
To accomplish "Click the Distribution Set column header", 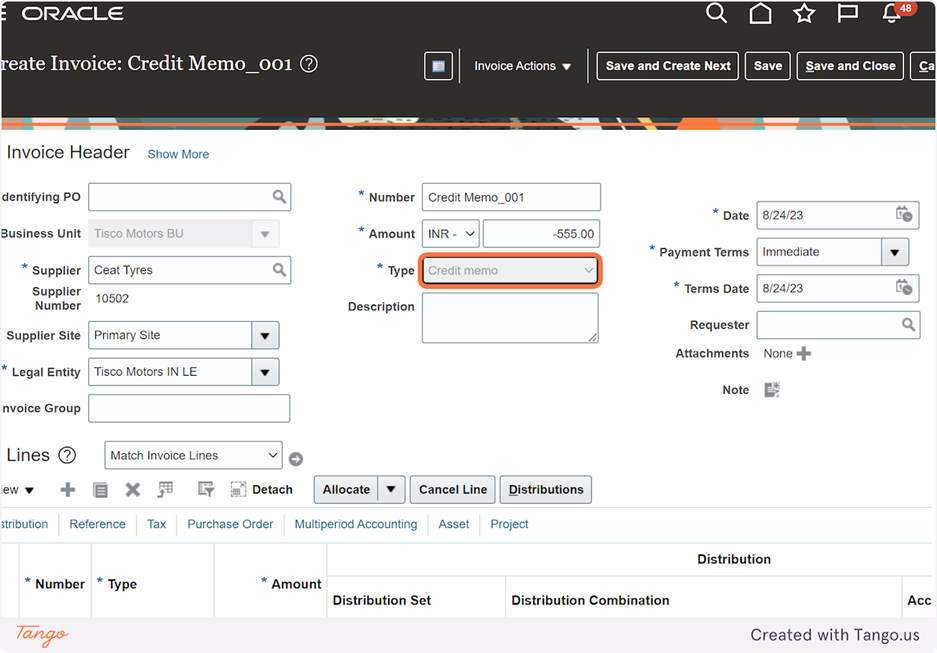I will point(381,600).
